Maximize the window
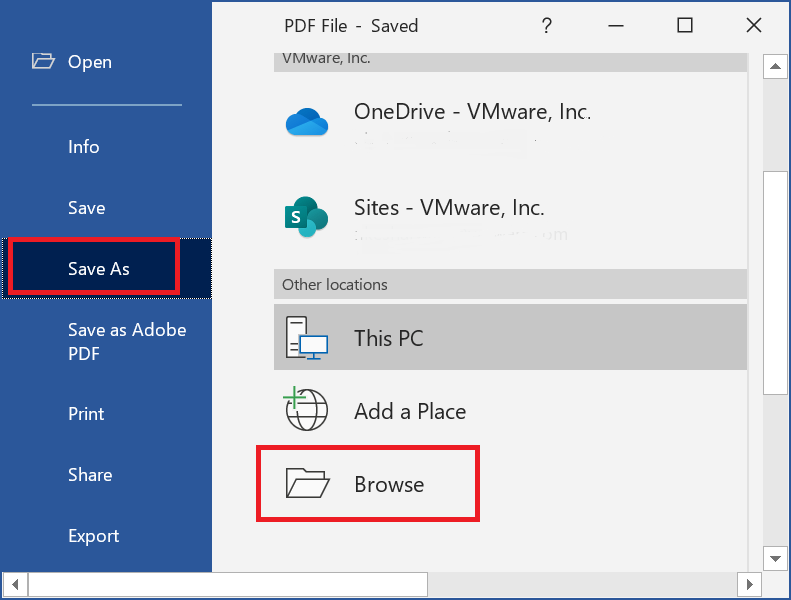This screenshot has height=600, width=791. coord(685,25)
